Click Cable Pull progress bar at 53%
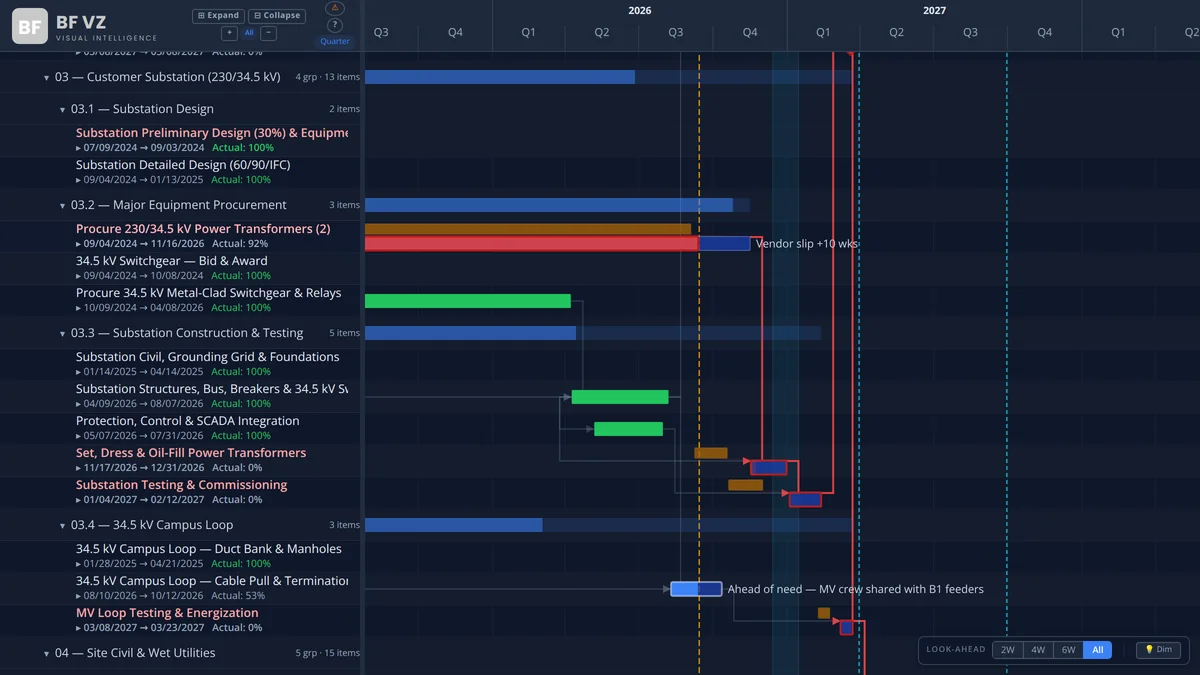Image resolution: width=1200 pixels, height=675 pixels. click(x=696, y=589)
